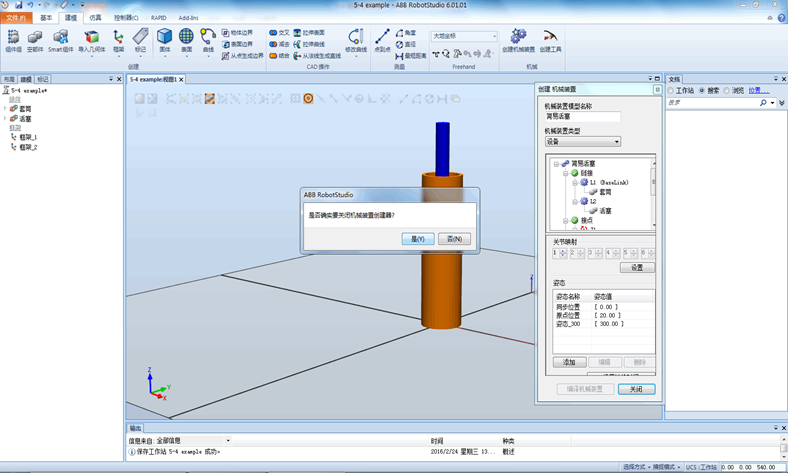The image size is (788, 473).
Task: Select the 工作站 radio button
Action: pos(670,90)
